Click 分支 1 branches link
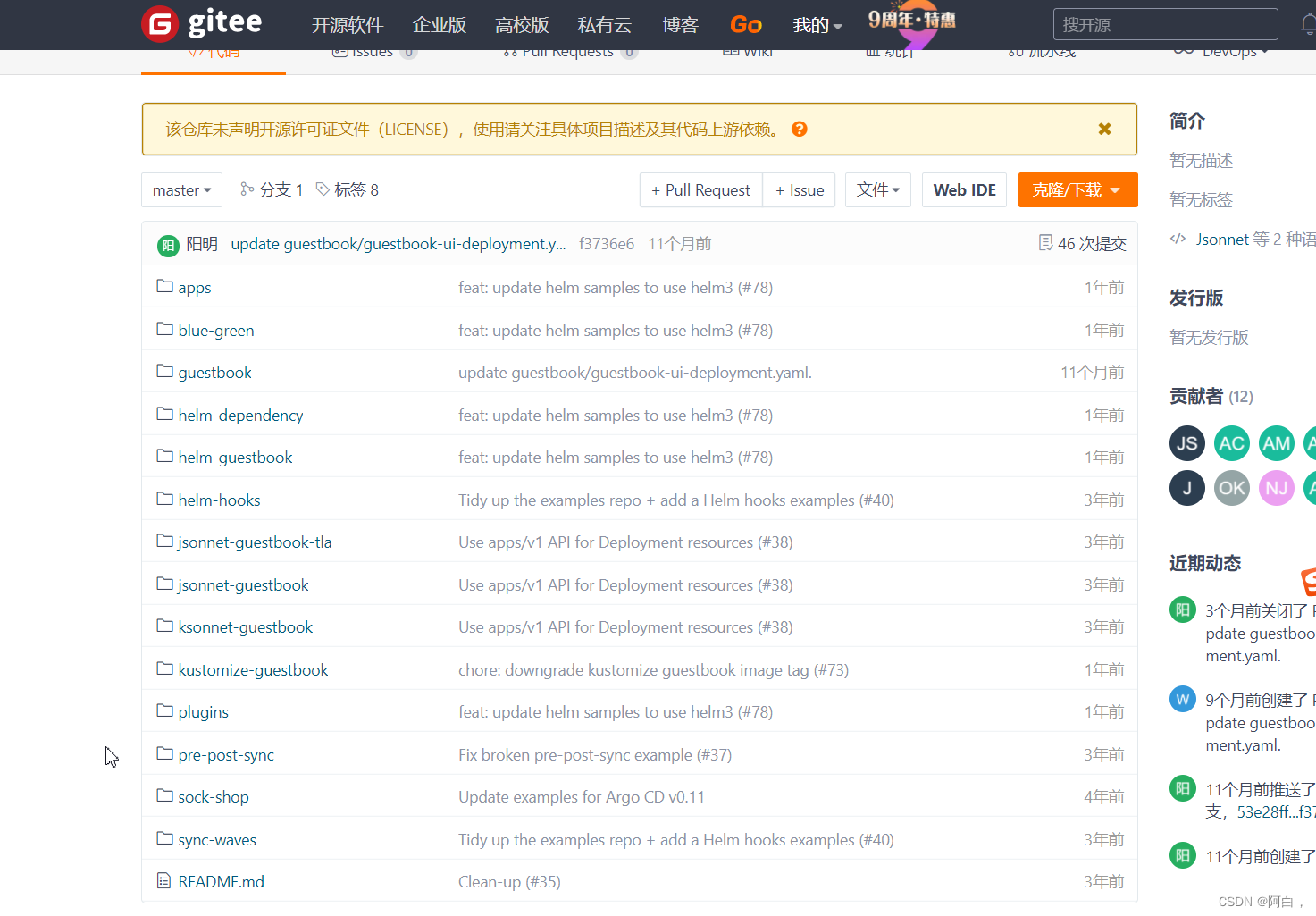The image size is (1316, 916). tap(281, 189)
